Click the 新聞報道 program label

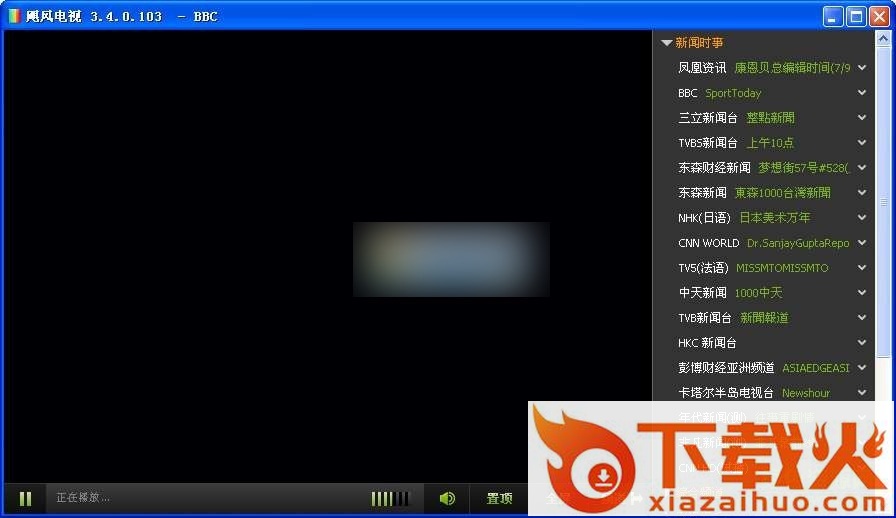click(764, 318)
